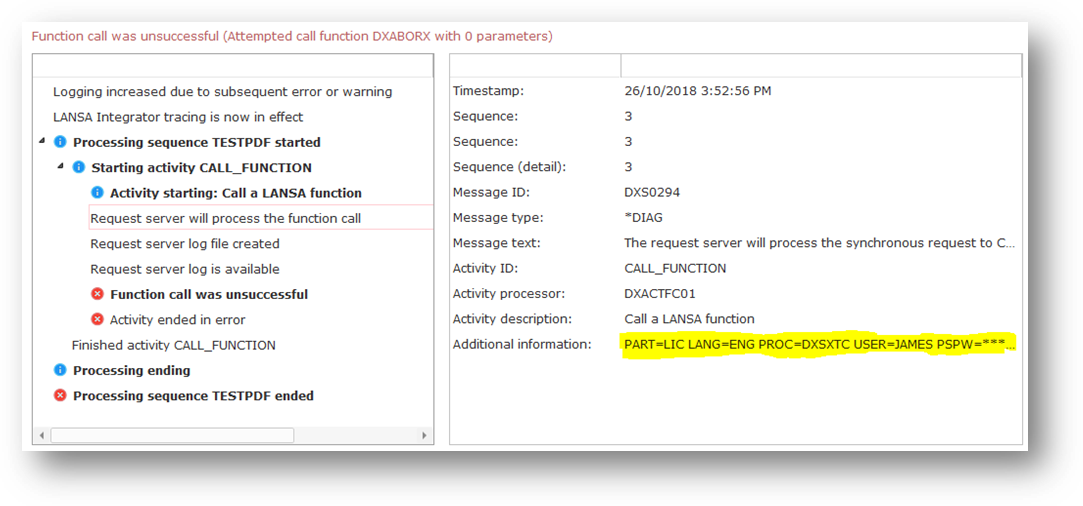Viewport: 1083px width, 506px height.
Task: Collapse the Starting activity CALL_FUNCTION node
Action: click(61, 167)
